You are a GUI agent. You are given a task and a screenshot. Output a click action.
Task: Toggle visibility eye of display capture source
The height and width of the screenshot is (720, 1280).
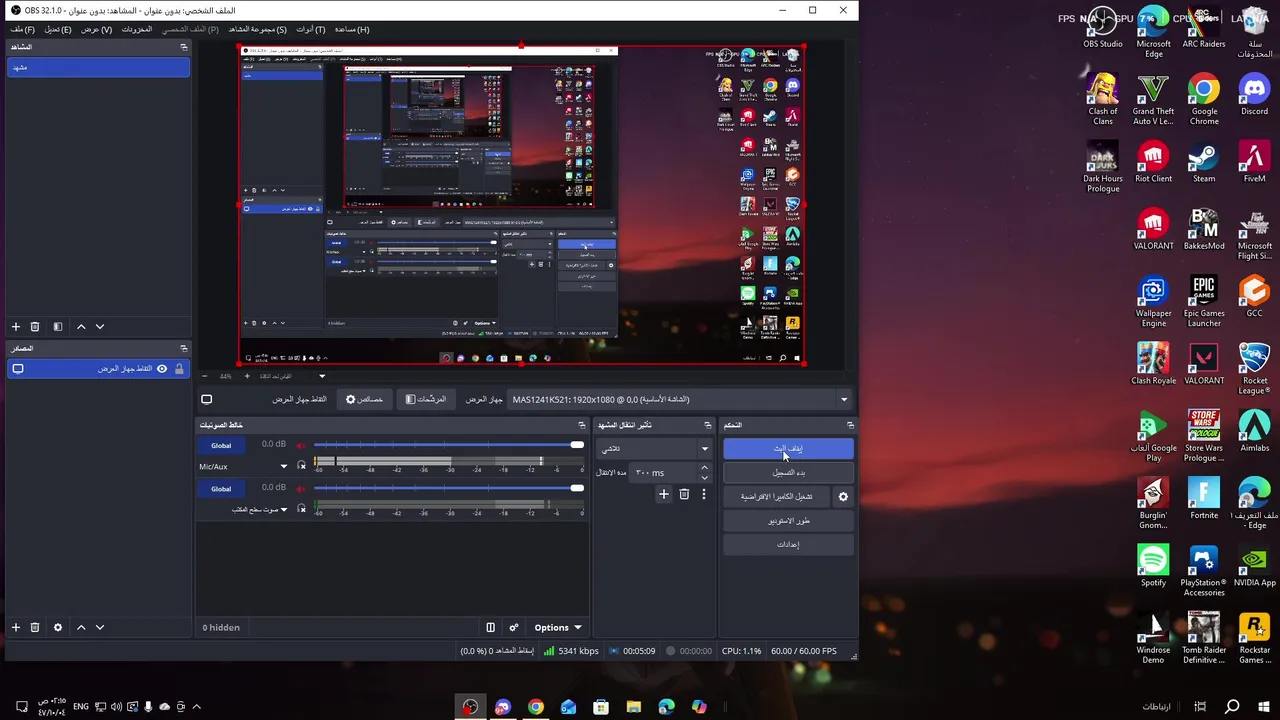coord(162,369)
